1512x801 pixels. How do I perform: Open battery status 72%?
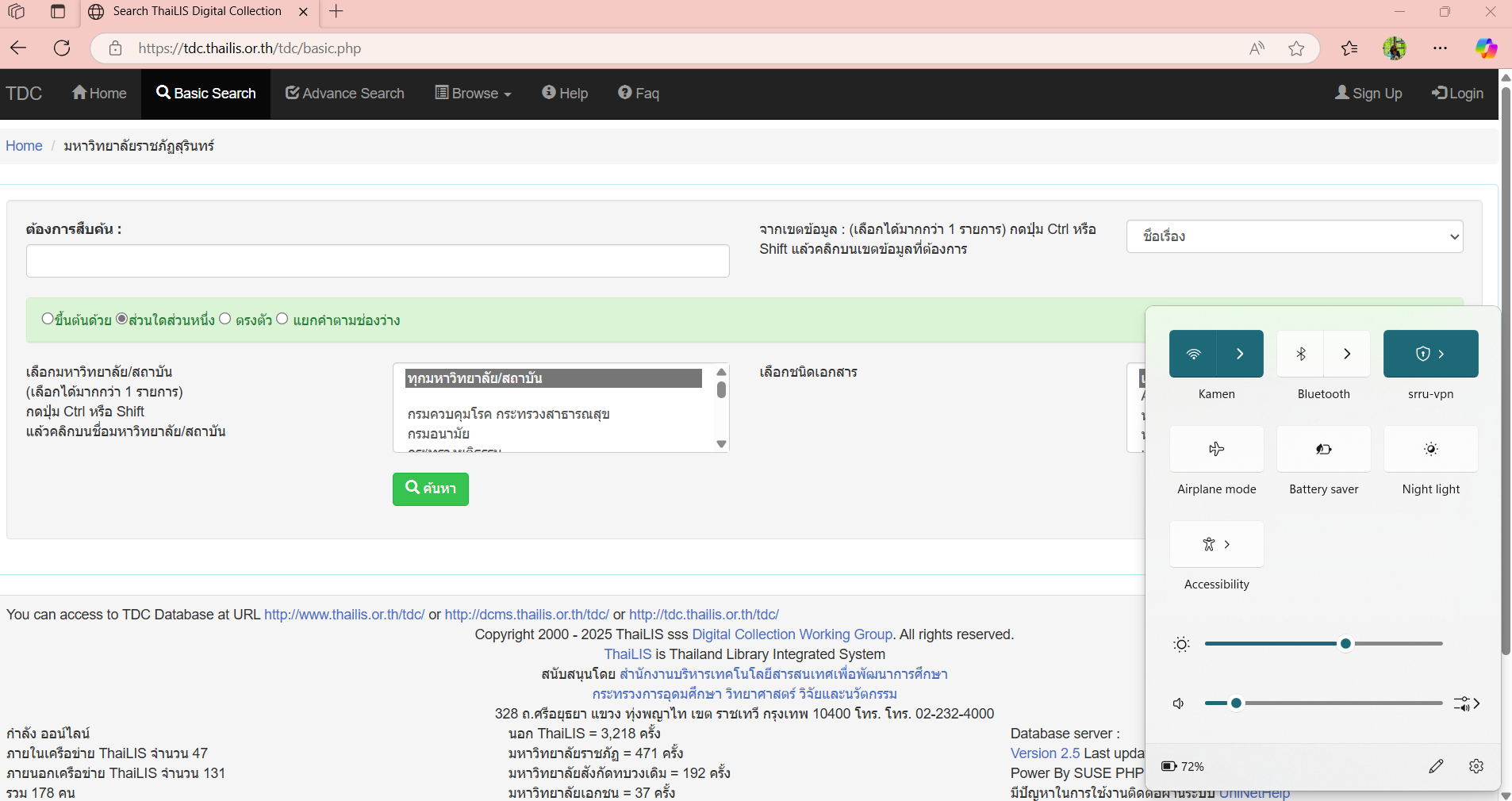tap(1183, 766)
